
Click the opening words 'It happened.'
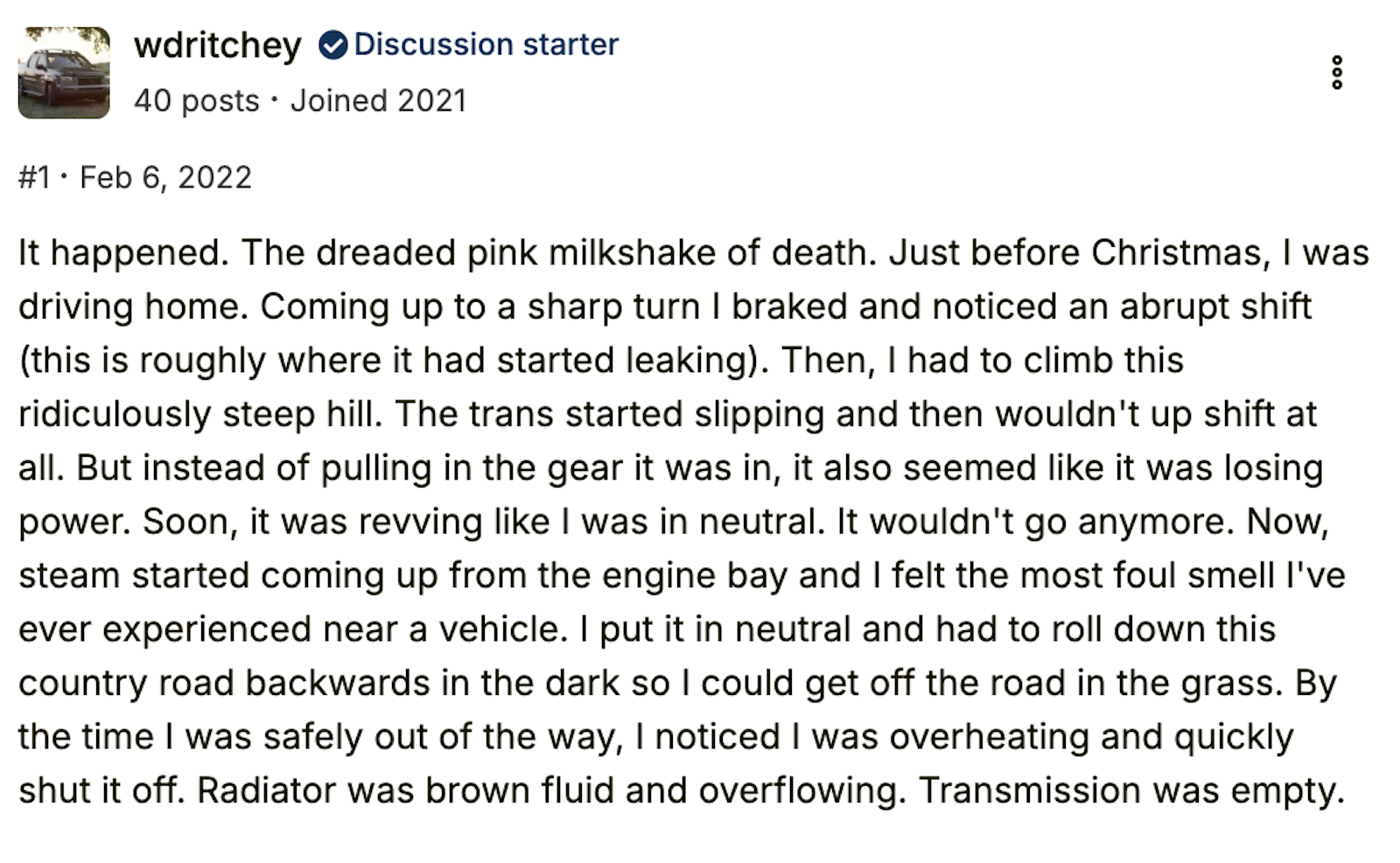click(x=123, y=253)
